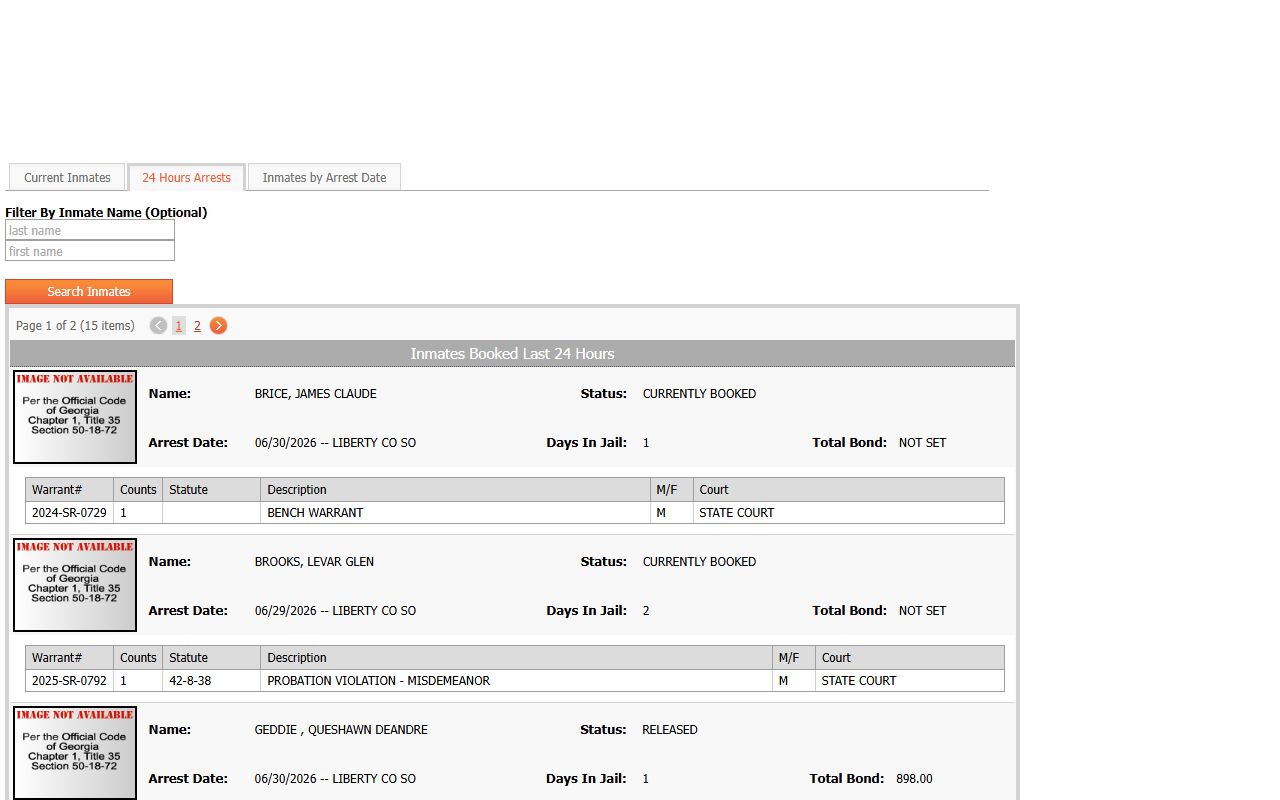
Task: Click Brice's arrest date 06/30/2026 -- LIBERTY CO SO
Action: click(335, 442)
